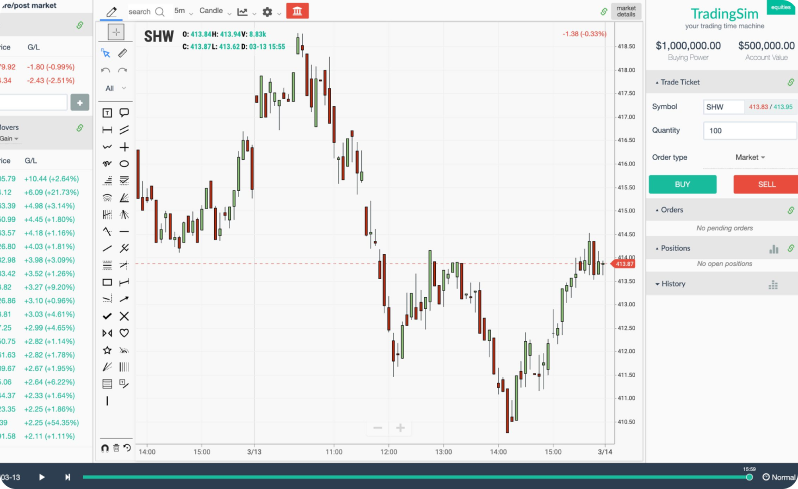
Task: Click the market details button
Action: pyautogui.click(x=626, y=11)
